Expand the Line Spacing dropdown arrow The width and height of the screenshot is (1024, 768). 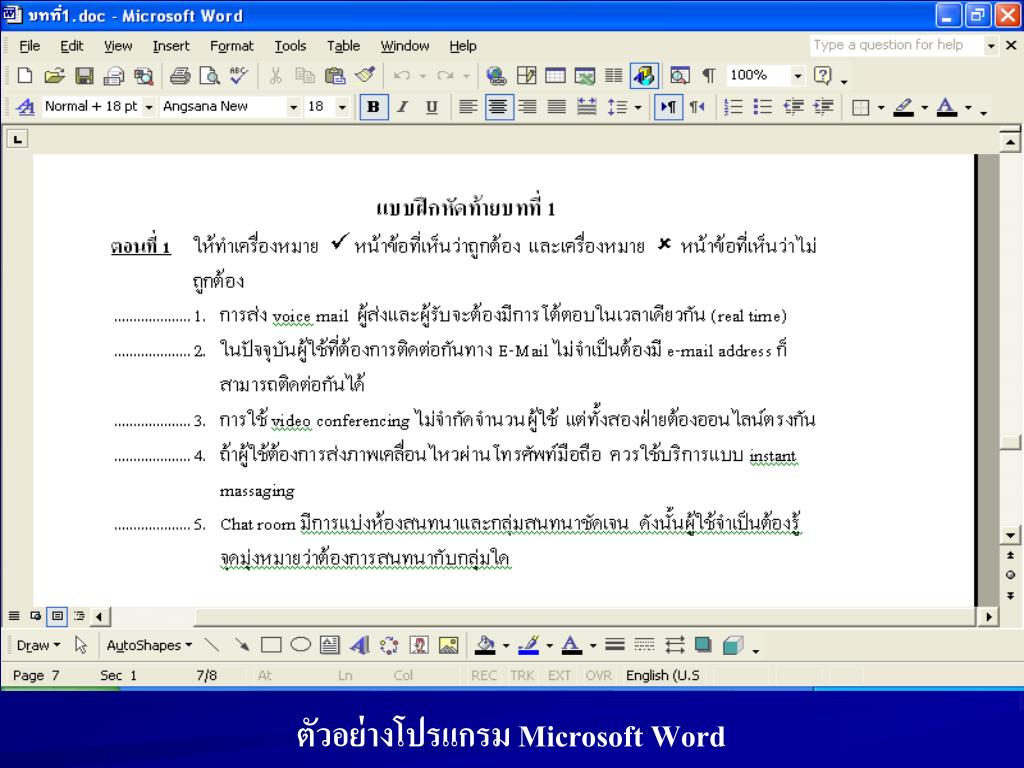click(x=638, y=107)
